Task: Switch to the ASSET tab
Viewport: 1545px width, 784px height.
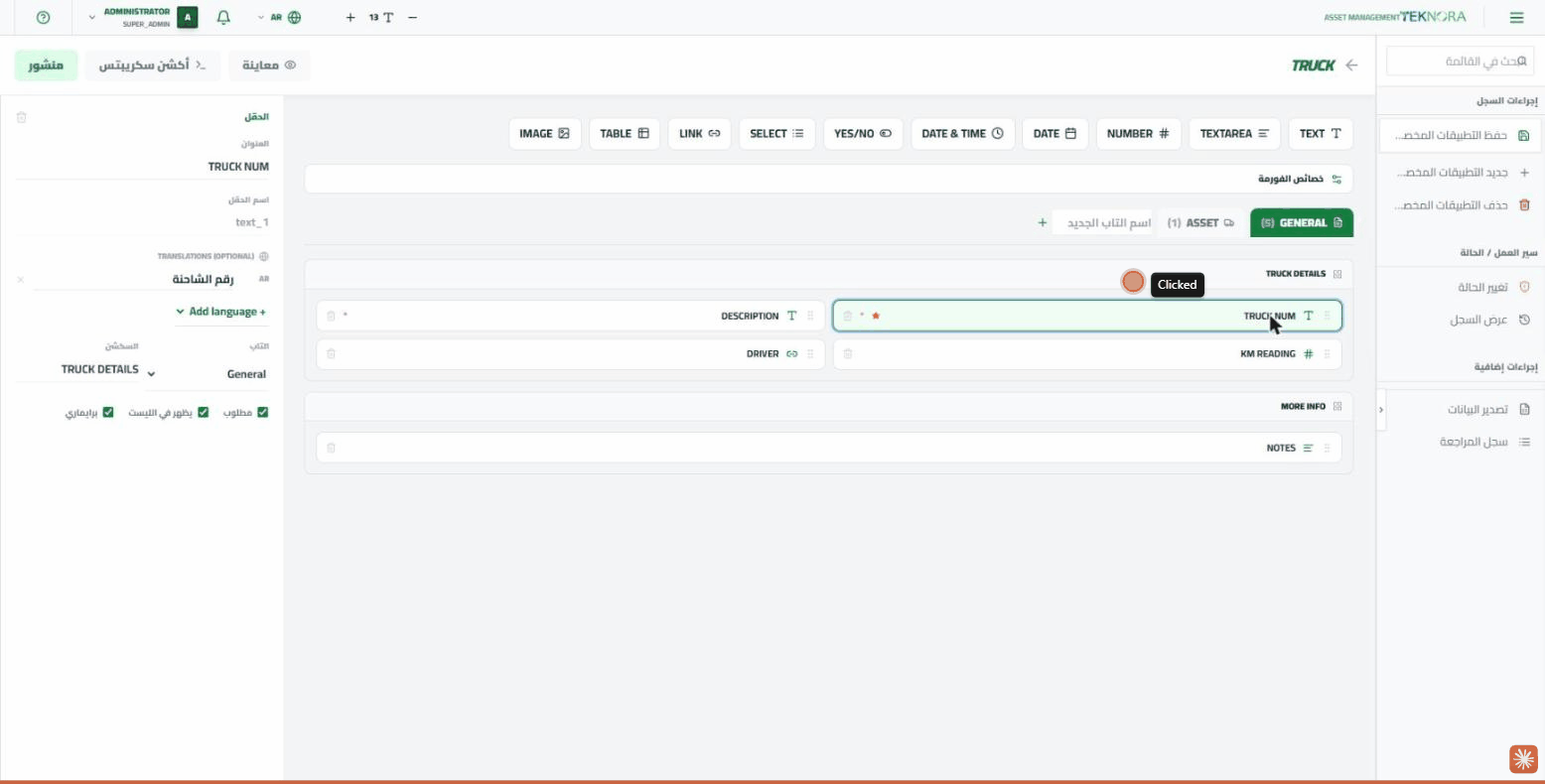Action: 1200,222
